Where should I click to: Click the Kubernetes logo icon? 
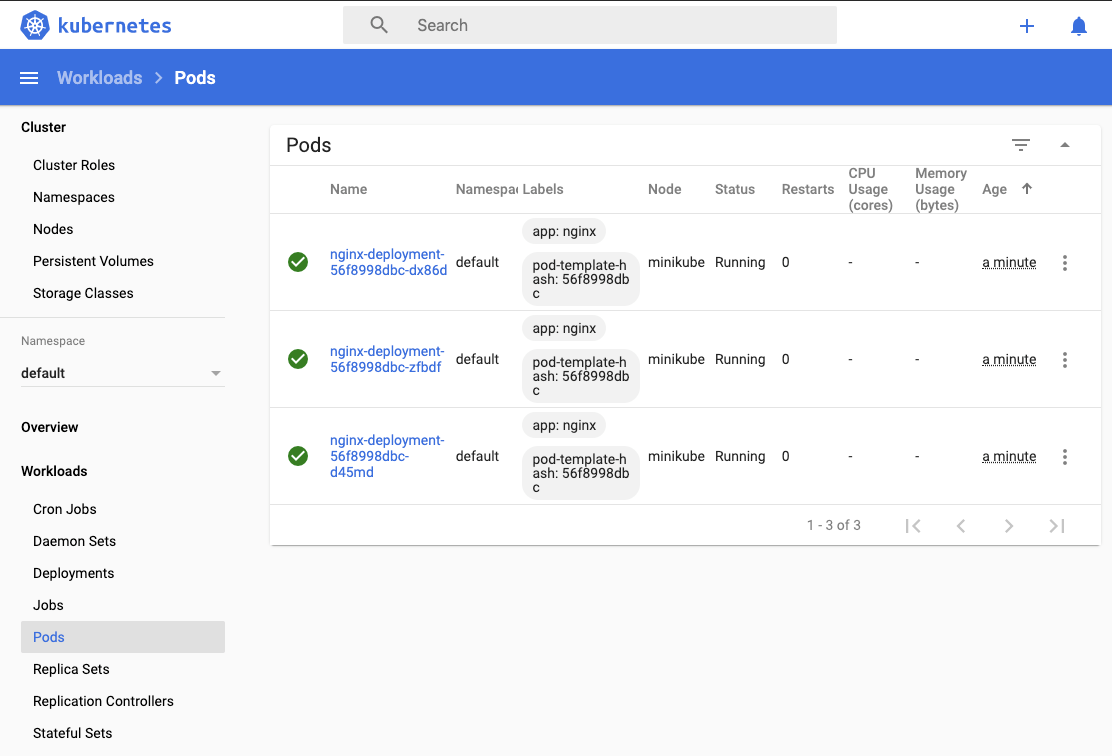35,26
